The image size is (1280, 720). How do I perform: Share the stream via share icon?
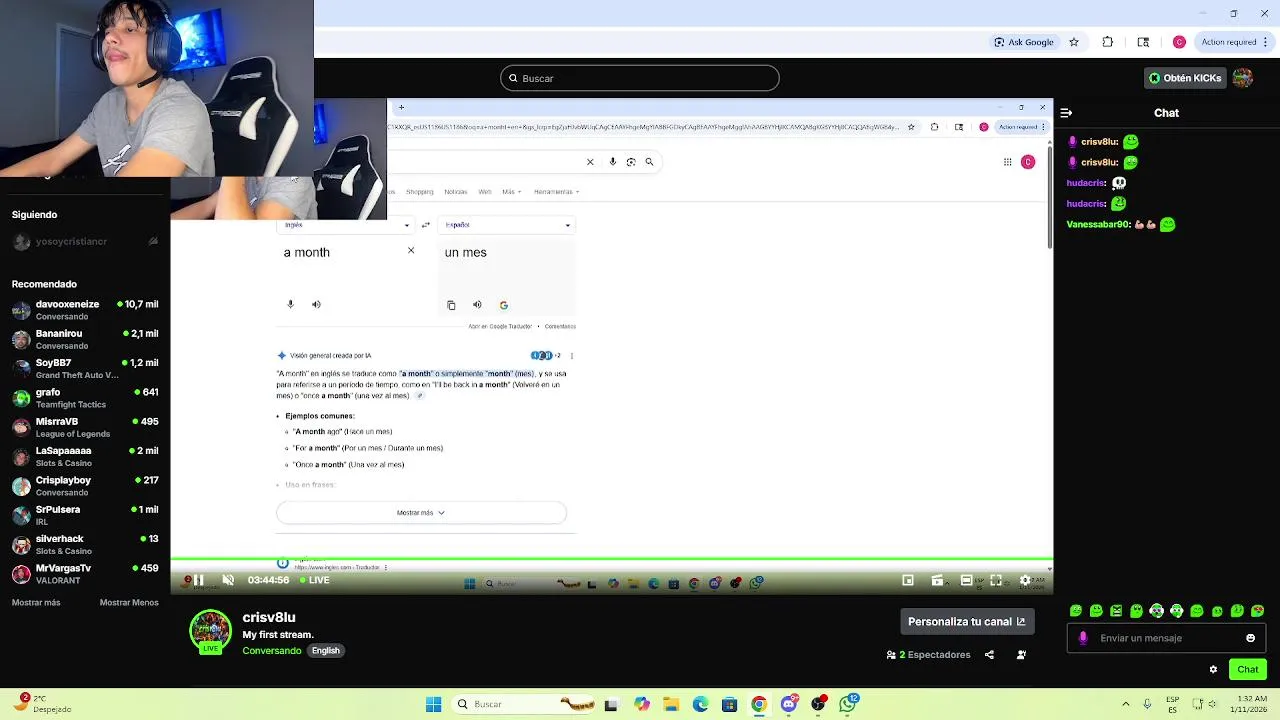pos(989,655)
